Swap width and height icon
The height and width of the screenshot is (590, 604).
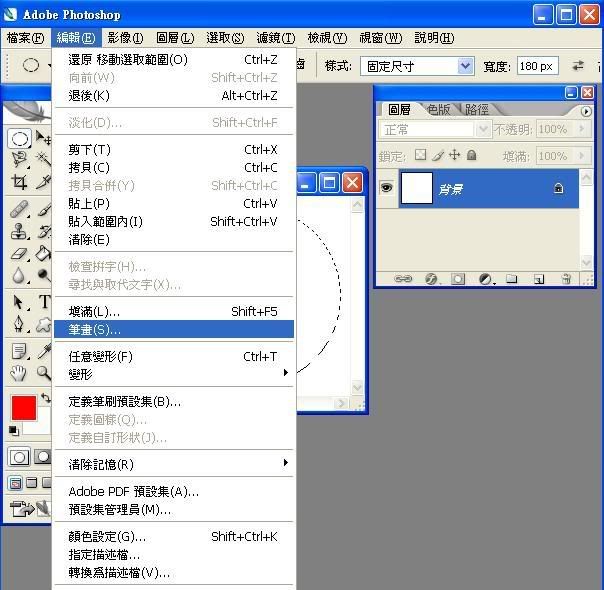(x=578, y=66)
